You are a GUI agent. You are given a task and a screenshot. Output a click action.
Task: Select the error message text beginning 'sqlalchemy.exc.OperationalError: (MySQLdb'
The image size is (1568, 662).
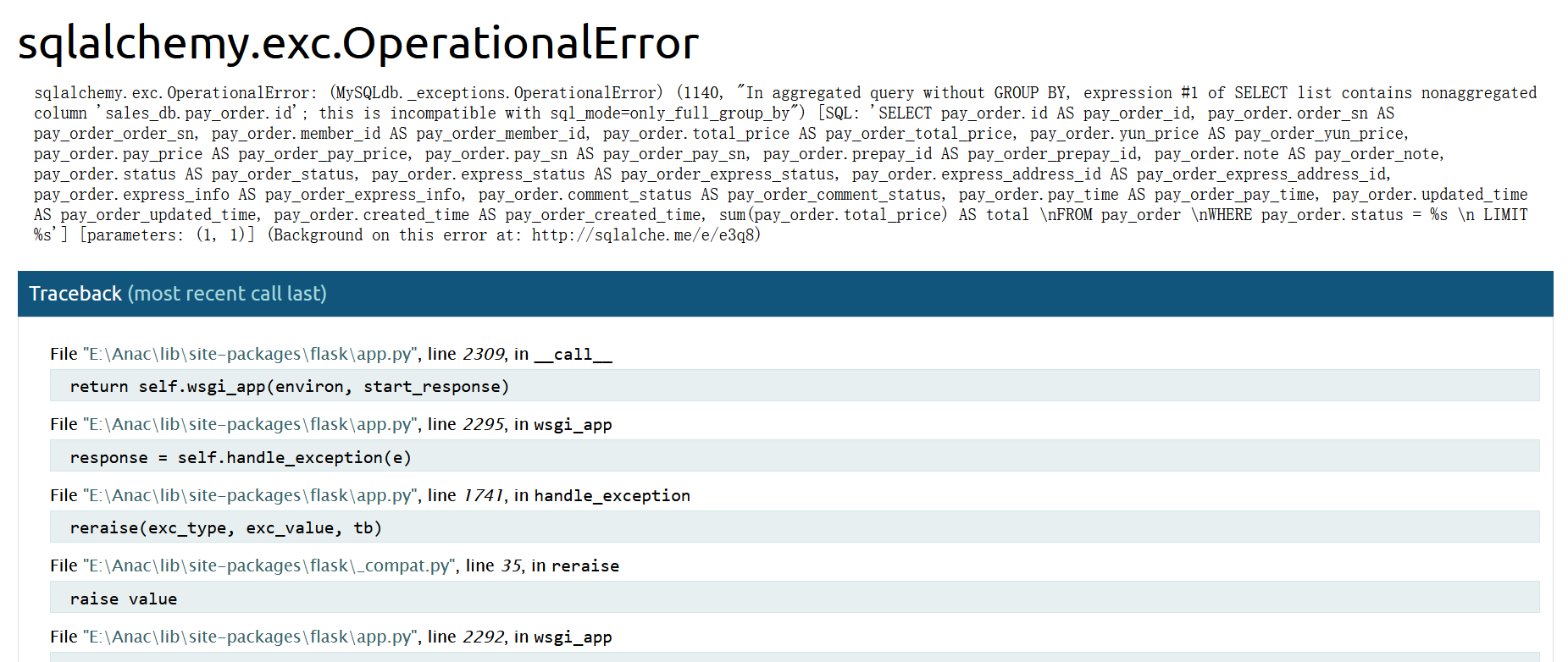point(785,163)
